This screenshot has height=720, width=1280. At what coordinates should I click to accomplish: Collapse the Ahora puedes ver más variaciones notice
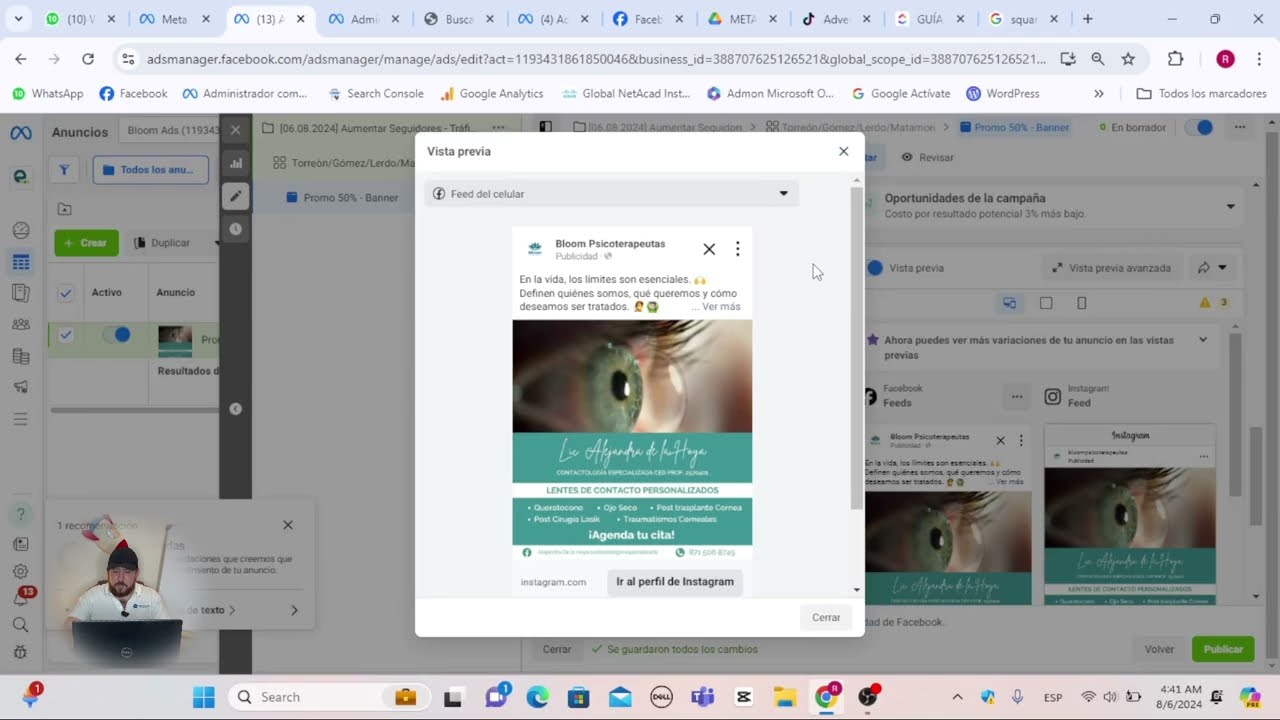click(1203, 340)
